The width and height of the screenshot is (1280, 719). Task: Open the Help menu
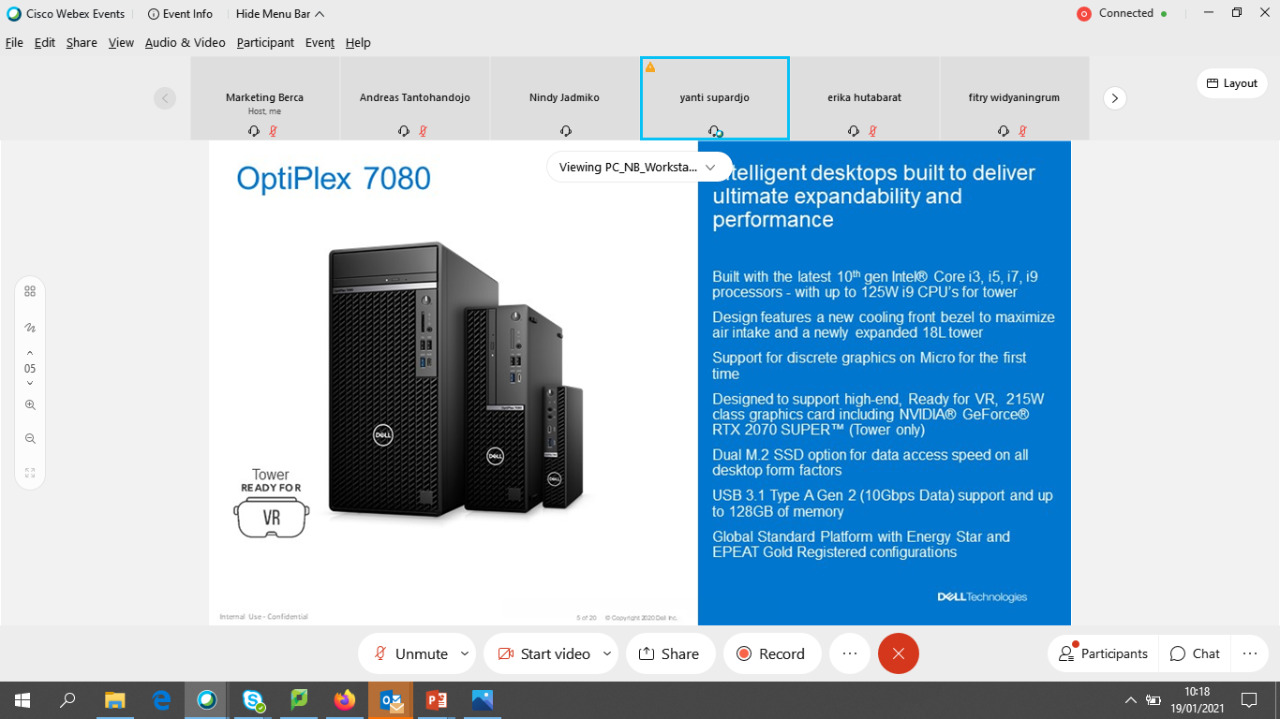pos(358,43)
